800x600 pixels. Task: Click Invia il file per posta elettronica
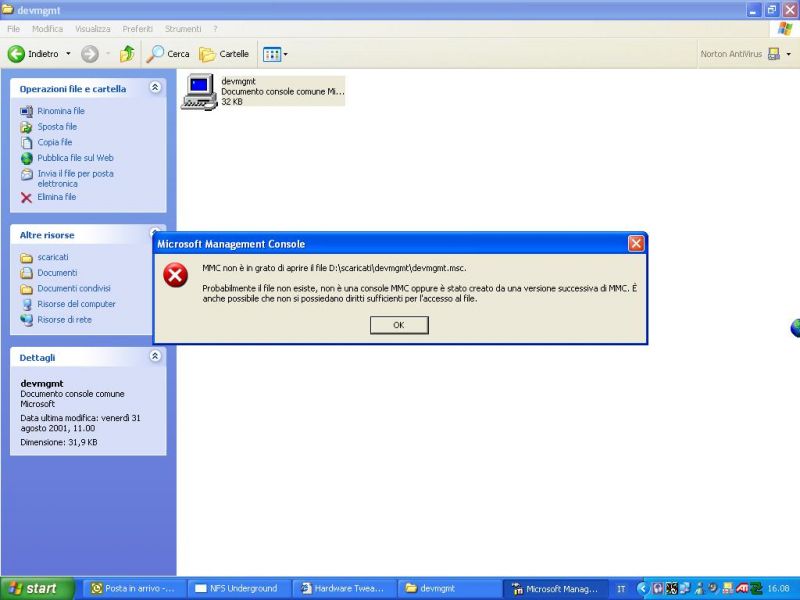pos(75,179)
